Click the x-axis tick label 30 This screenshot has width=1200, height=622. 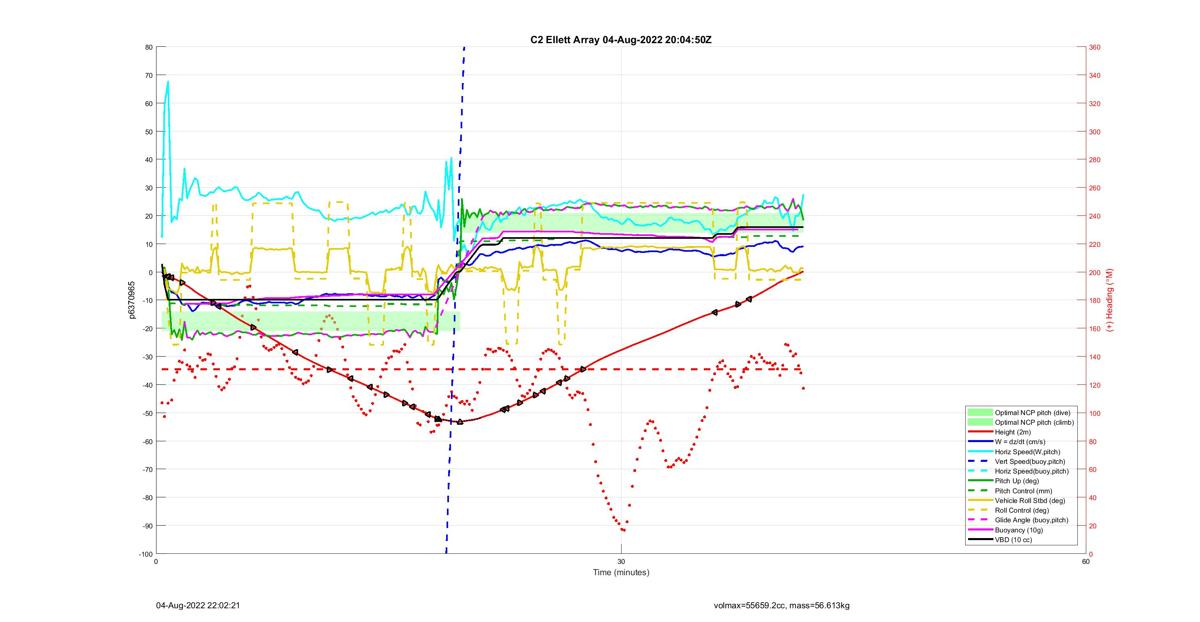pyautogui.click(x=621, y=561)
